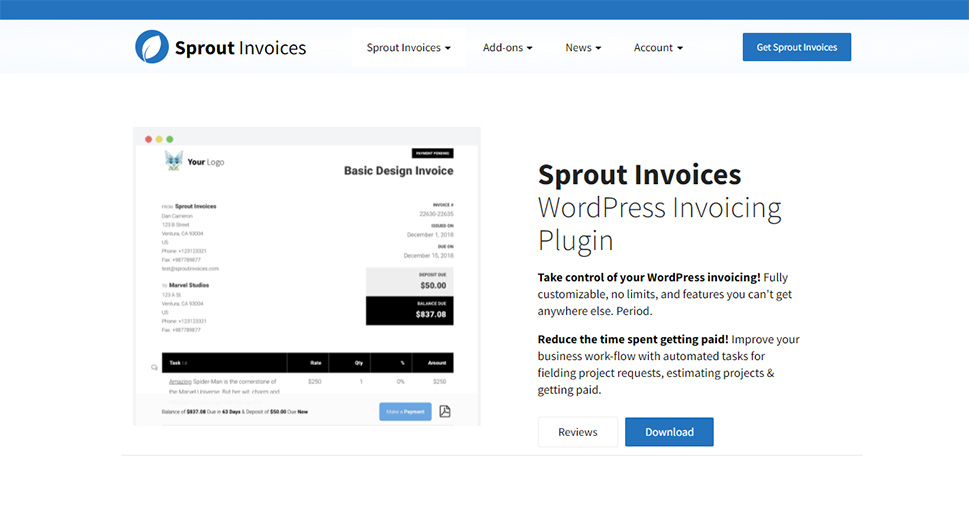Expand the Account menu
Image resolution: width=969 pixels, height=518 pixels.
[x=658, y=48]
